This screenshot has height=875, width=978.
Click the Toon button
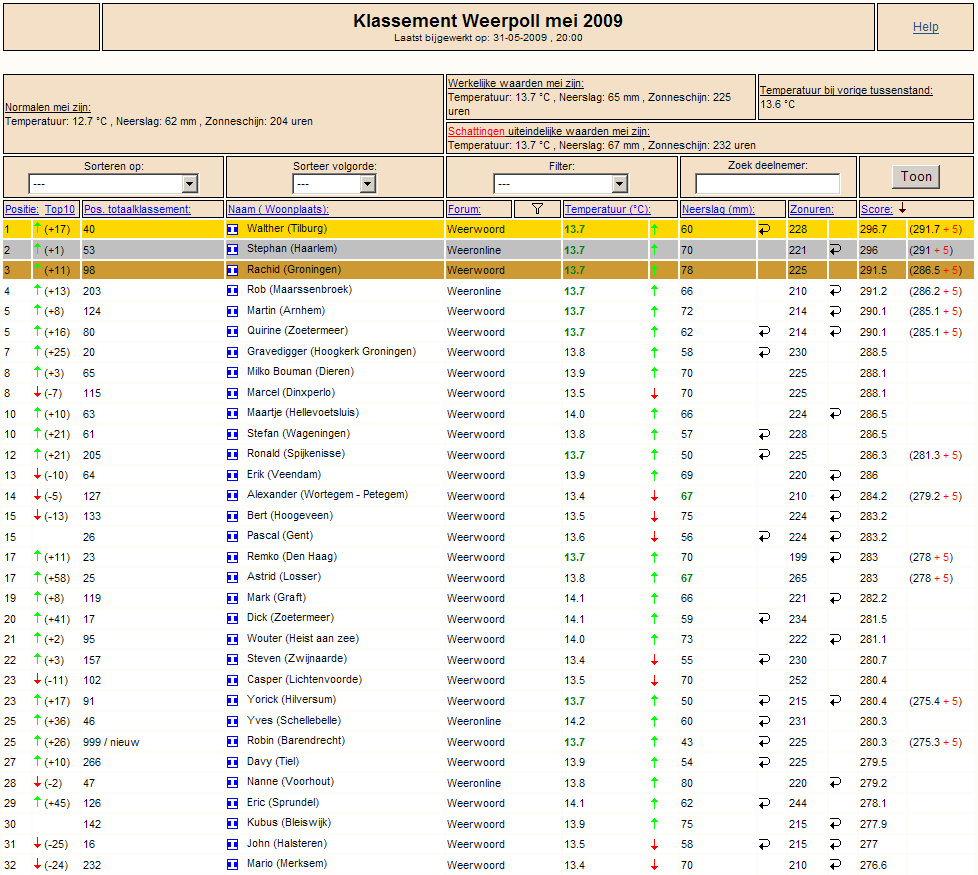[916, 176]
